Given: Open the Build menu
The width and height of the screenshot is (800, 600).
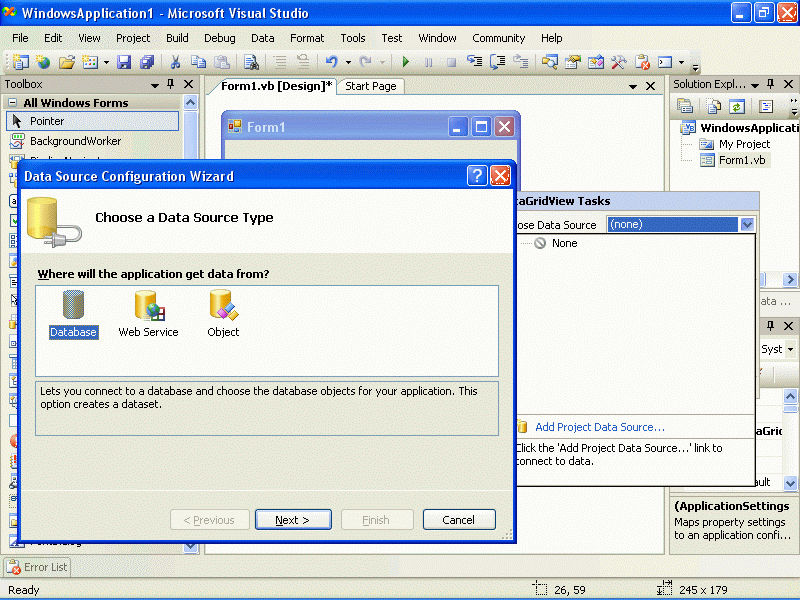Looking at the screenshot, I should coord(177,38).
